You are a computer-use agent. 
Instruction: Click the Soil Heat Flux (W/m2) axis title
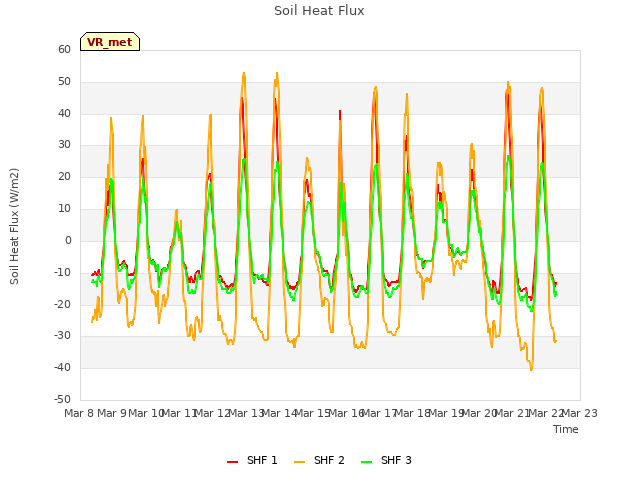click(x=14, y=226)
